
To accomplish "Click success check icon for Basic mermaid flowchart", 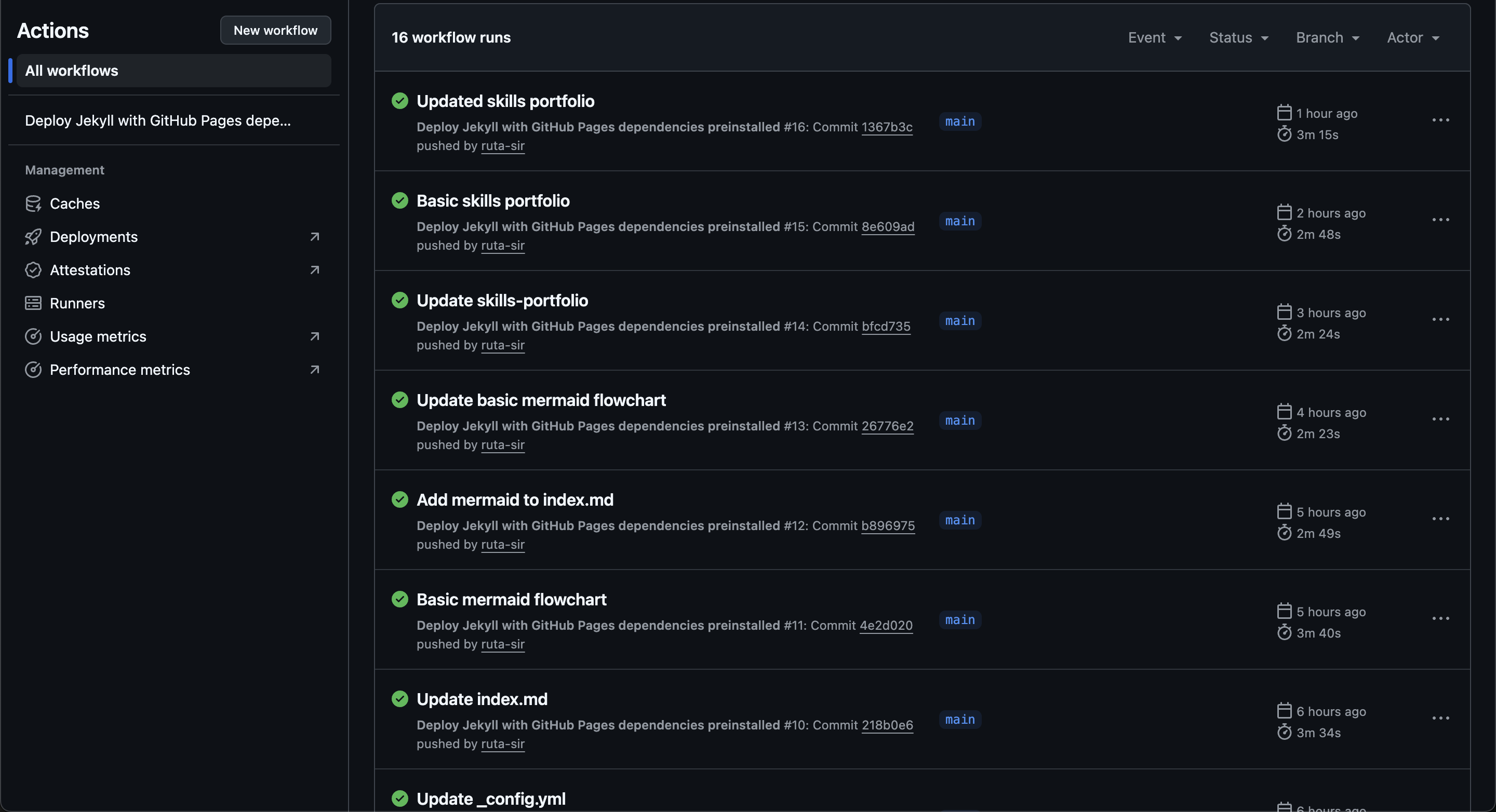I will point(399,600).
